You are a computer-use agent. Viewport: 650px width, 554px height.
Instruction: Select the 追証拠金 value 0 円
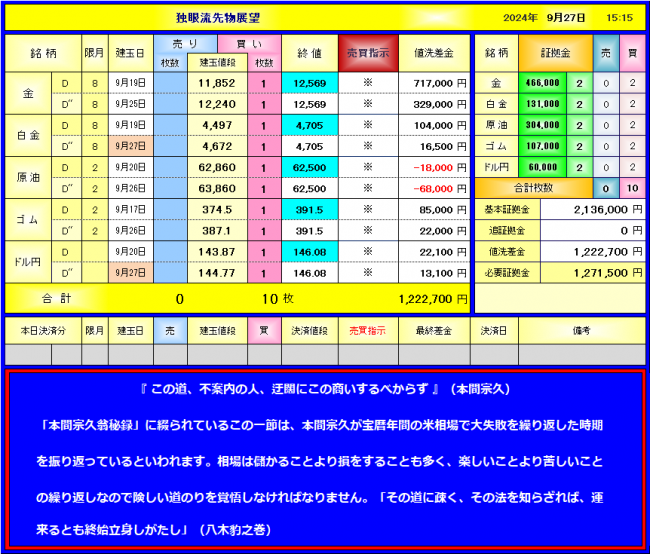point(593,231)
